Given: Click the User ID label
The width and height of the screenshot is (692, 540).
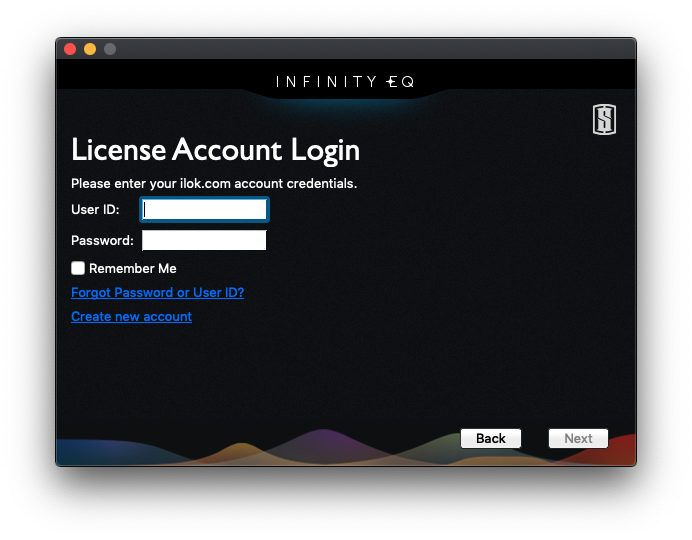Looking at the screenshot, I should (95, 210).
